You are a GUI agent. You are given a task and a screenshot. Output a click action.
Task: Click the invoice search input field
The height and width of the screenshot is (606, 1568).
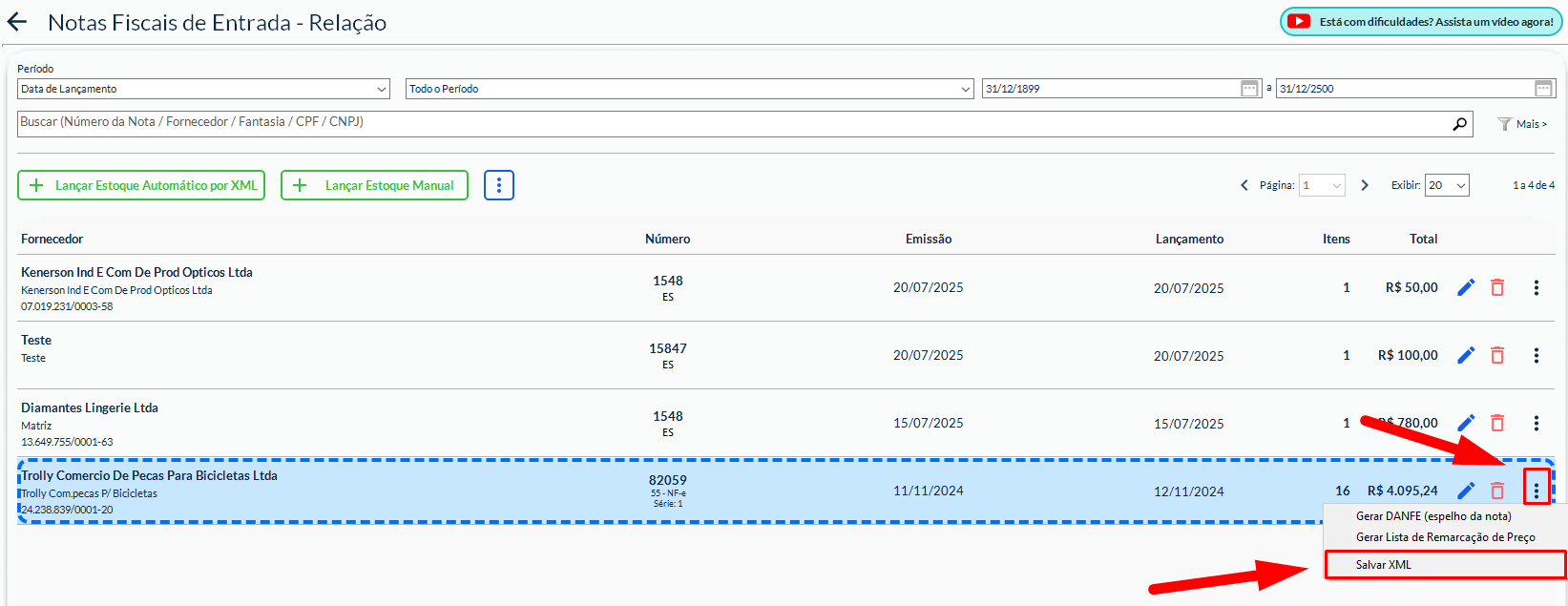(x=725, y=123)
